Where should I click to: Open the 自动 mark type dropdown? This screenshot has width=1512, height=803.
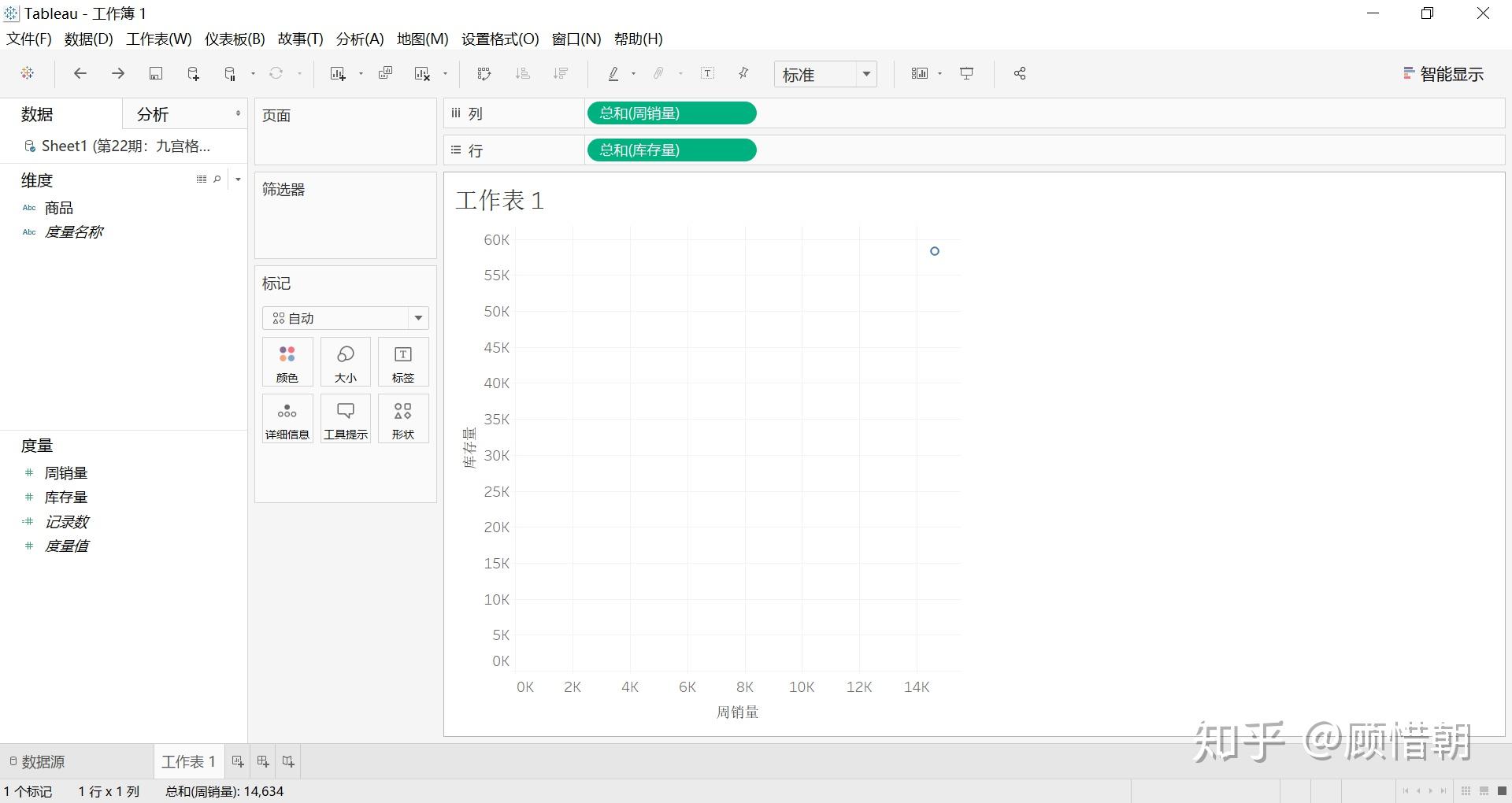[345, 317]
